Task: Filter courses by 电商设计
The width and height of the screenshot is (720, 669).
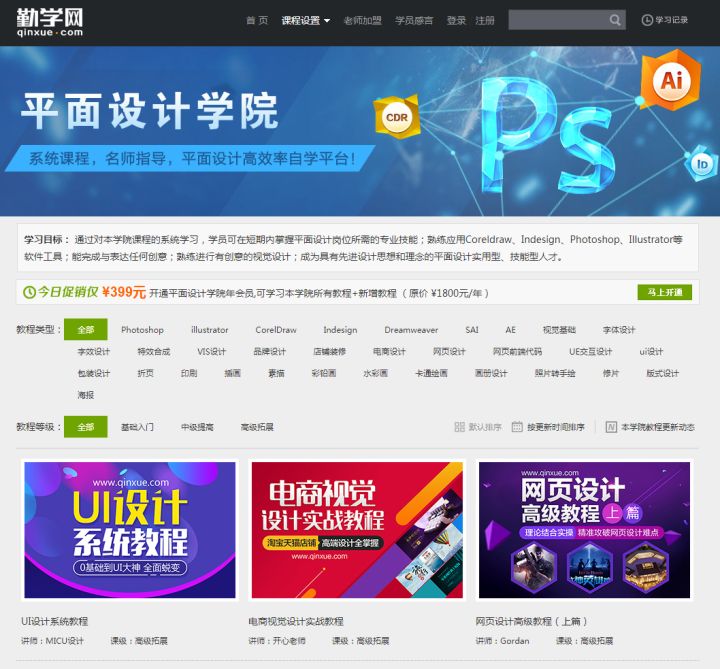Action: coord(389,352)
